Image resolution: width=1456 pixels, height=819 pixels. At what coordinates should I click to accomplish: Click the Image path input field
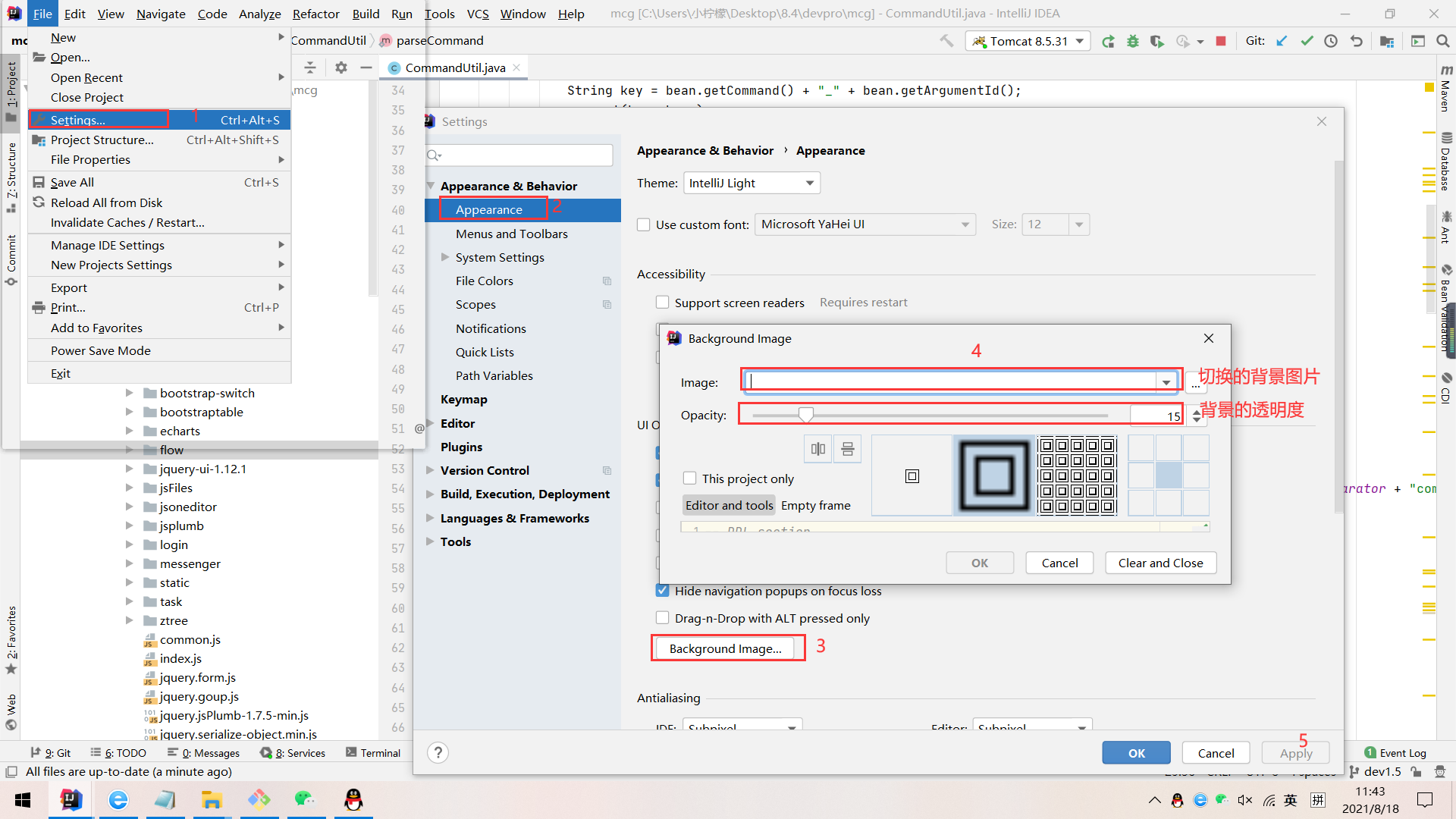[951, 381]
